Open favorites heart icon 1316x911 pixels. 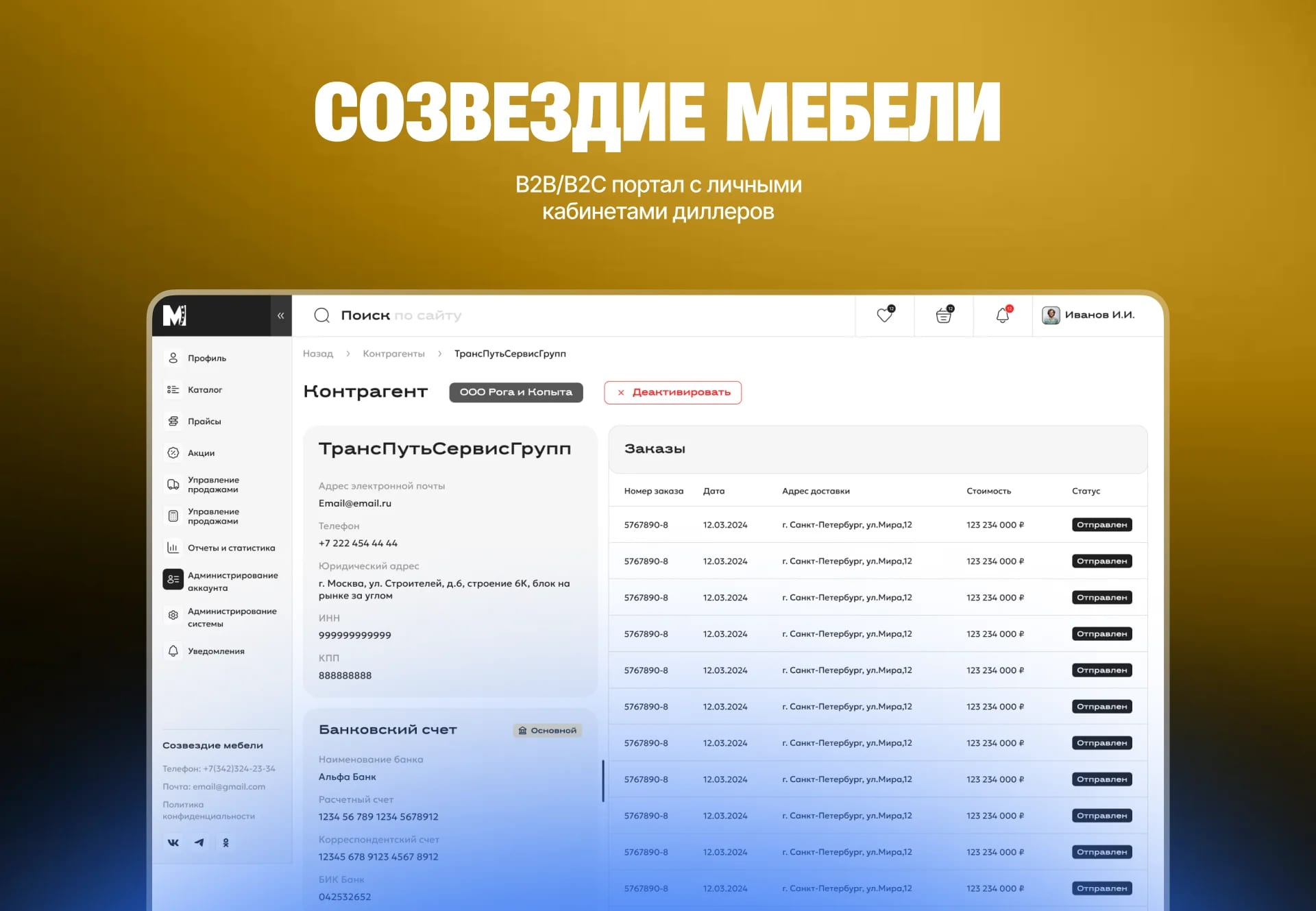click(885, 315)
